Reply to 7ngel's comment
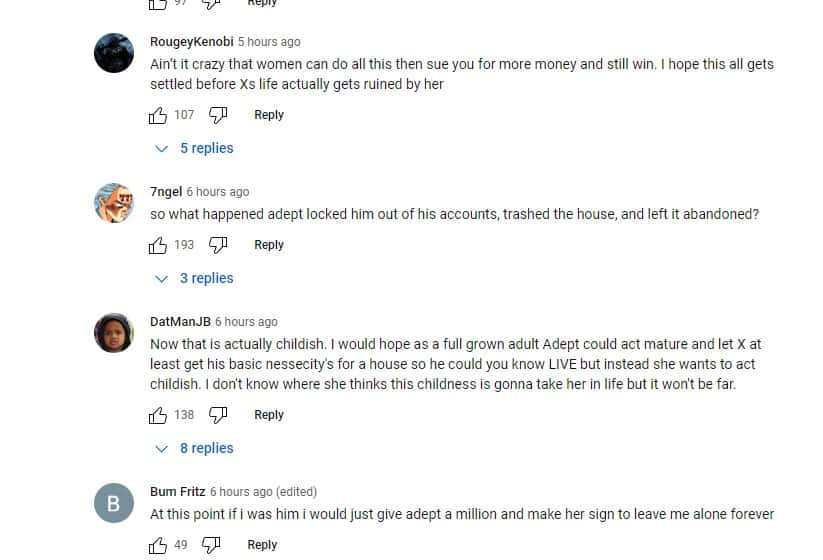Screen dimensions: 823x560 click(x=269, y=245)
